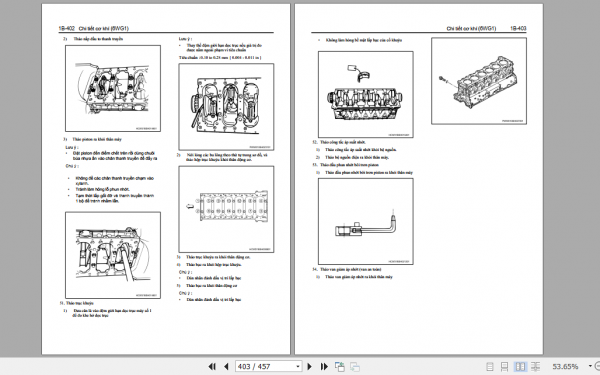Switch to continuous page layout
The width and height of the screenshot is (600, 375).
504,367
